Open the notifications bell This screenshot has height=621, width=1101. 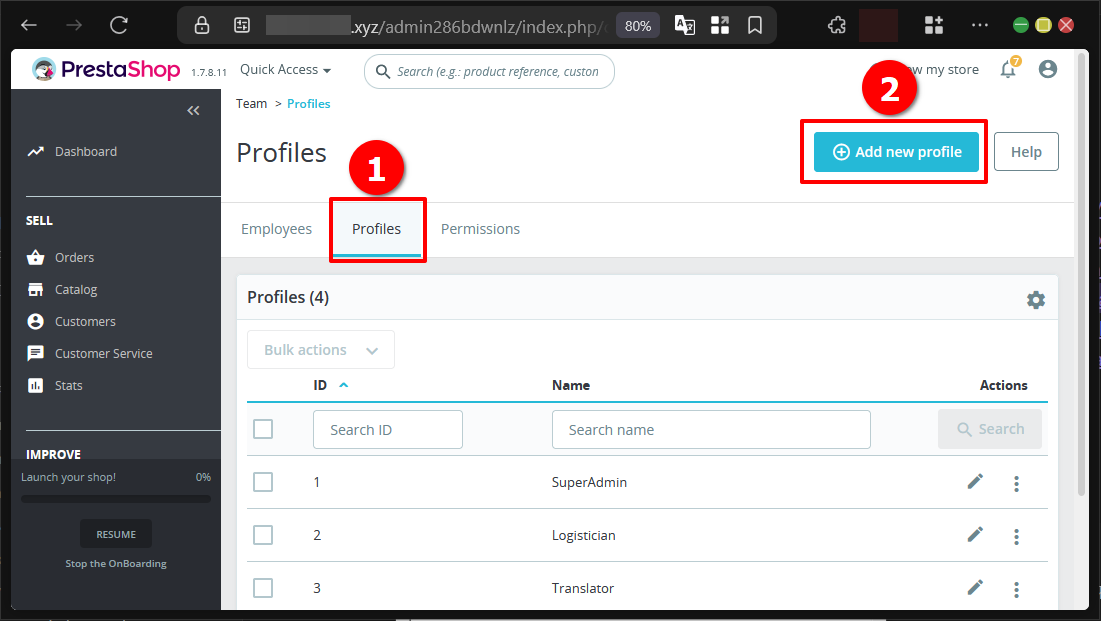pyautogui.click(x=1008, y=69)
